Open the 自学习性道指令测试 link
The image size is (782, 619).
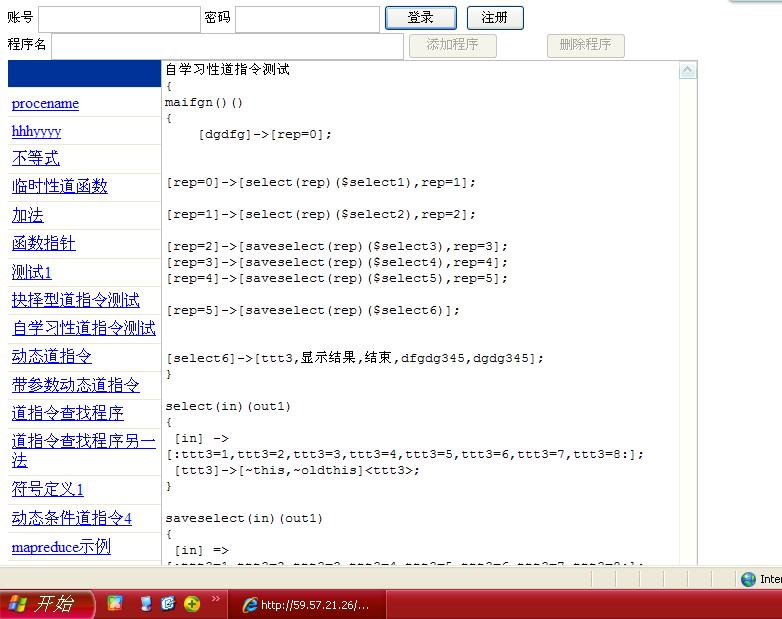84,328
